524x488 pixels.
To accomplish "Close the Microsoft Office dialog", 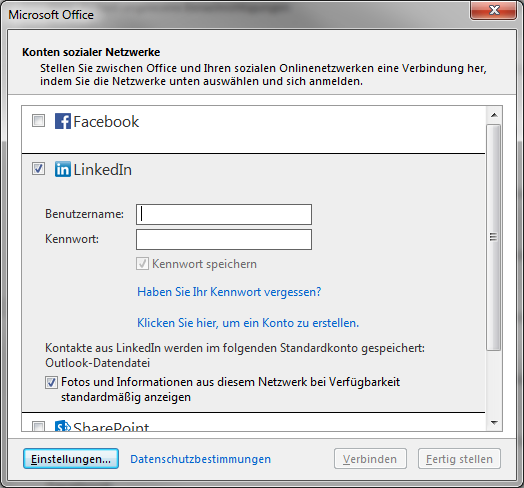I will pyautogui.click(x=494, y=10).
